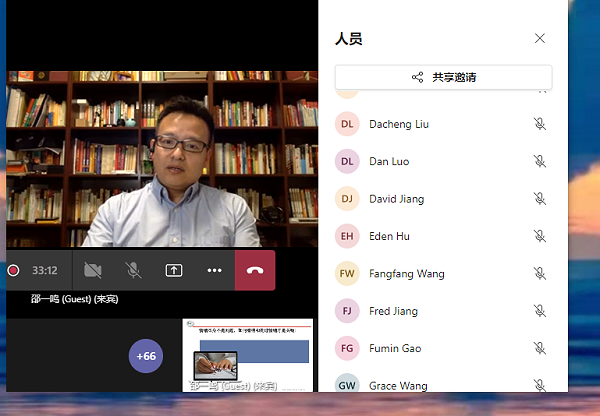600x416 pixels.
Task: Select Fred Jiang in participant list
Action: (x=394, y=311)
